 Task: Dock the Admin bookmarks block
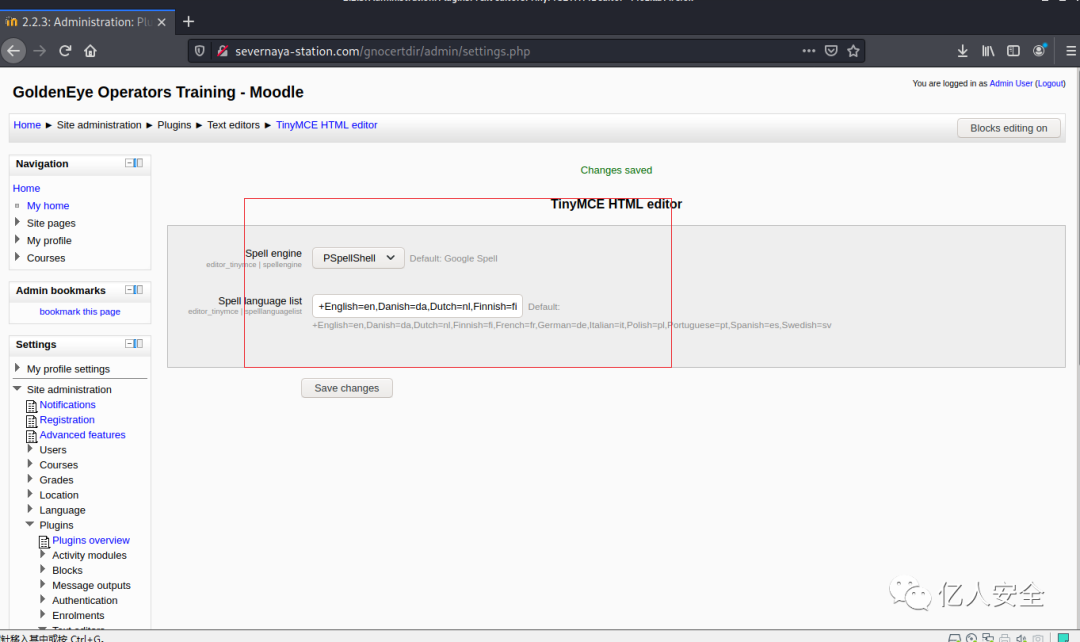138,290
